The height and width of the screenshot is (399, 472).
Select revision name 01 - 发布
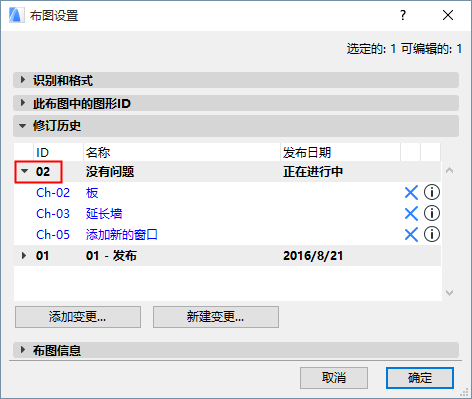[x=111, y=256]
